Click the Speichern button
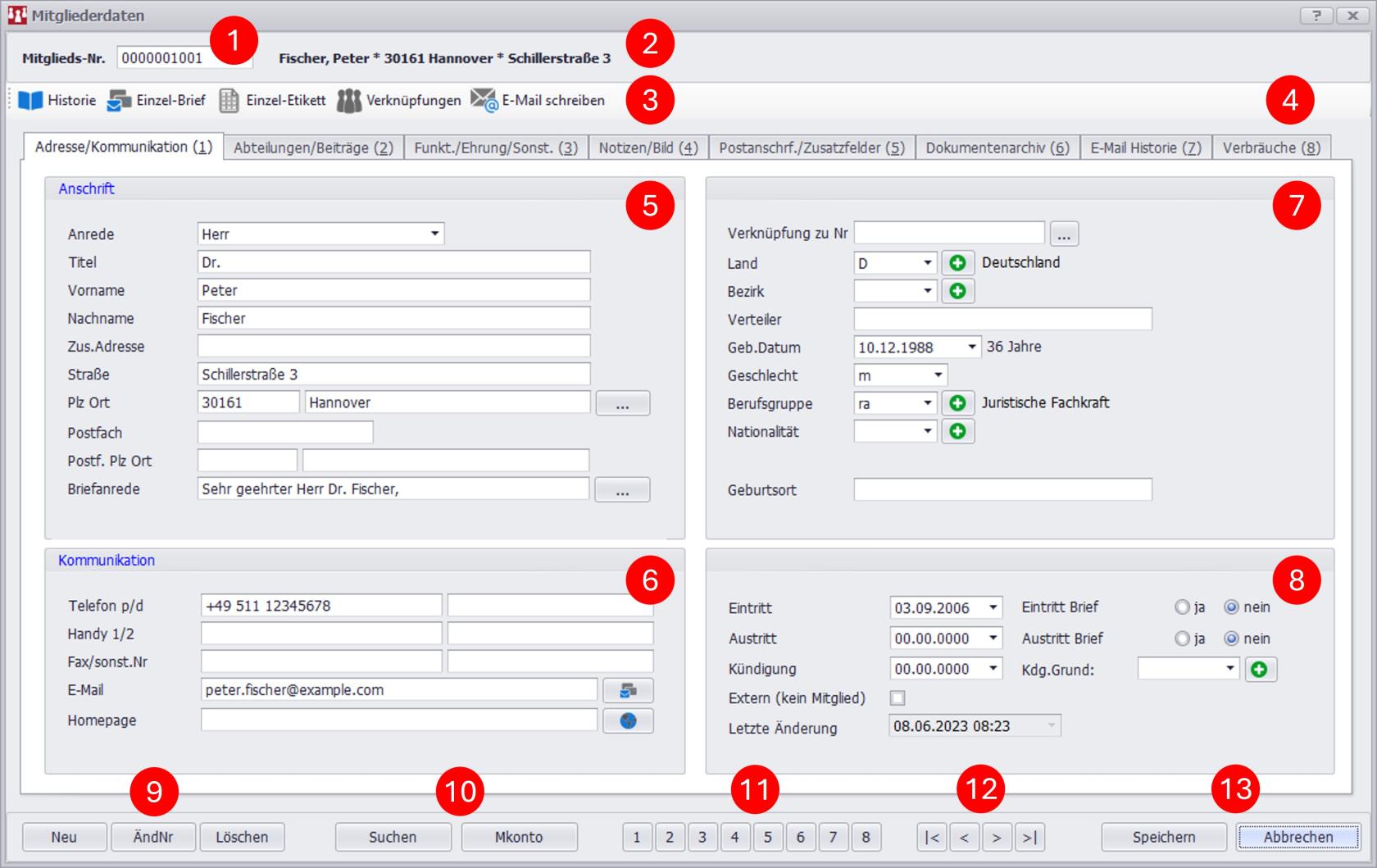The width and height of the screenshot is (1377, 868). pos(1164,837)
